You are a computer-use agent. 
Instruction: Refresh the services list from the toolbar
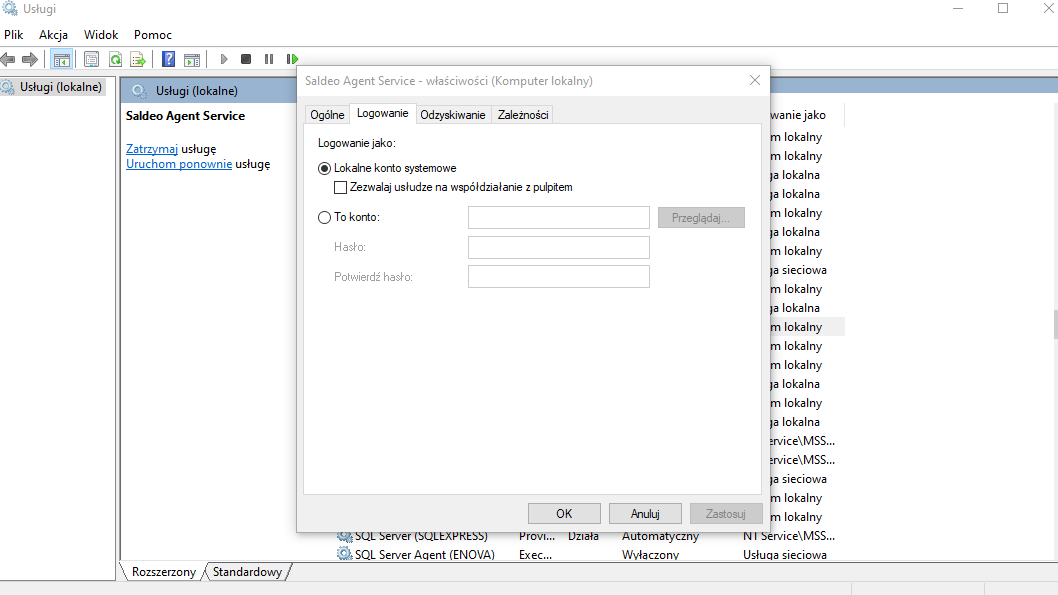[115, 59]
